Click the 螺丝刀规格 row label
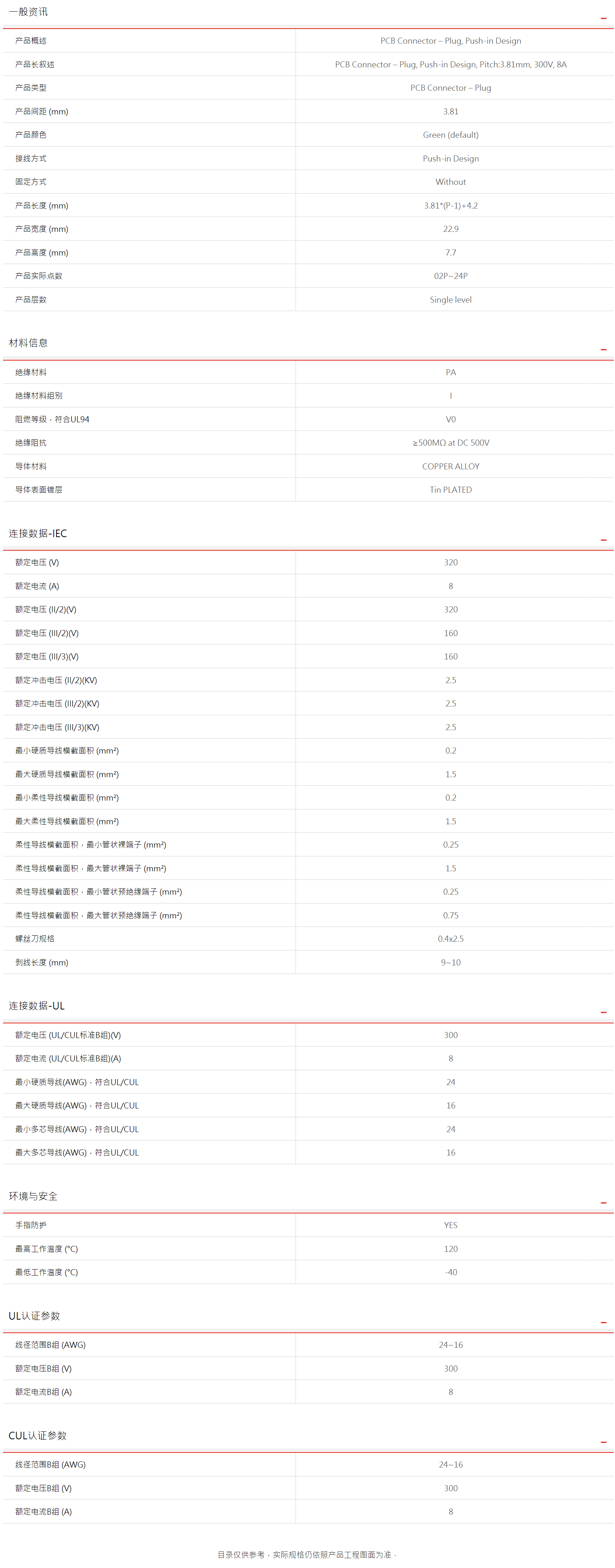This screenshot has height=1568, width=615. point(35,939)
